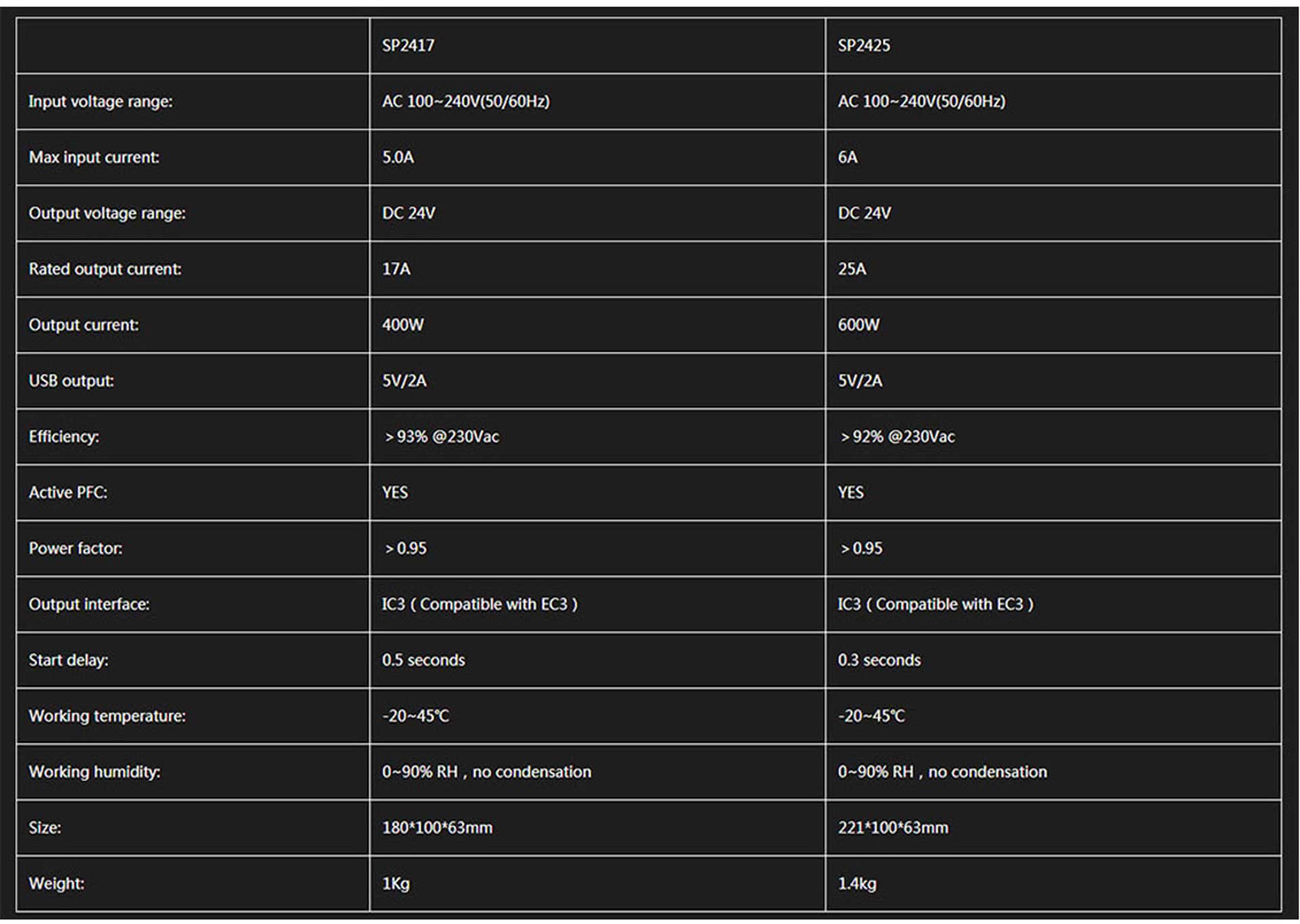Click the "Output interface:" label
1300x924 pixels.
point(89,604)
